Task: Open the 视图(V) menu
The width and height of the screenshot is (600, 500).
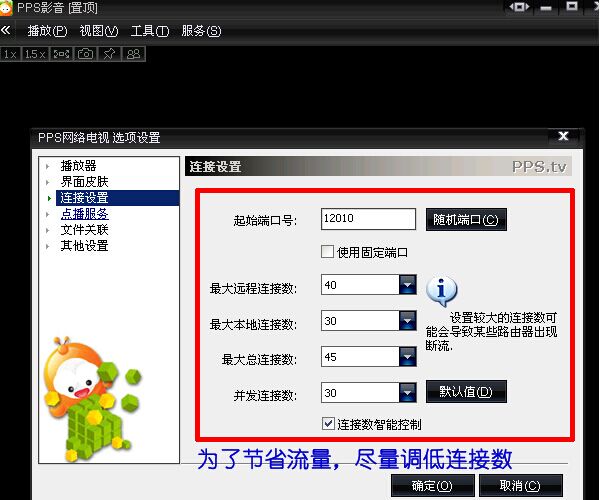Action: click(99, 31)
